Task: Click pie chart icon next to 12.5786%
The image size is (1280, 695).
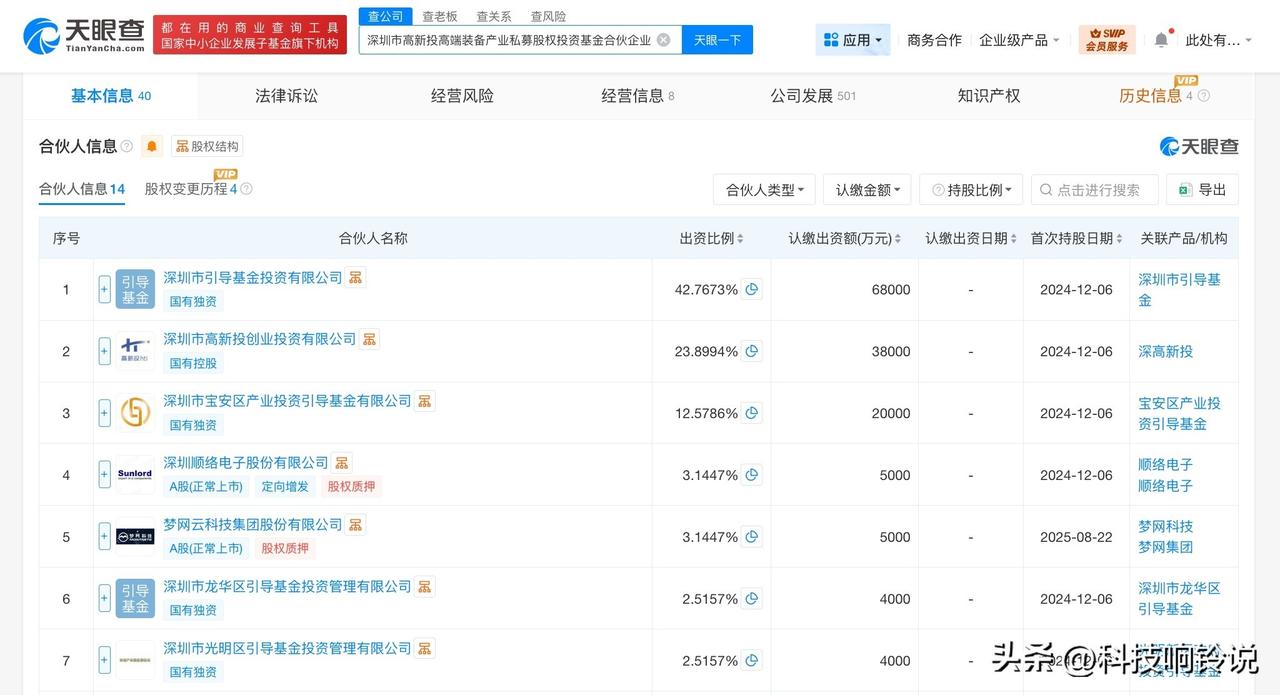Action: click(x=752, y=413)
